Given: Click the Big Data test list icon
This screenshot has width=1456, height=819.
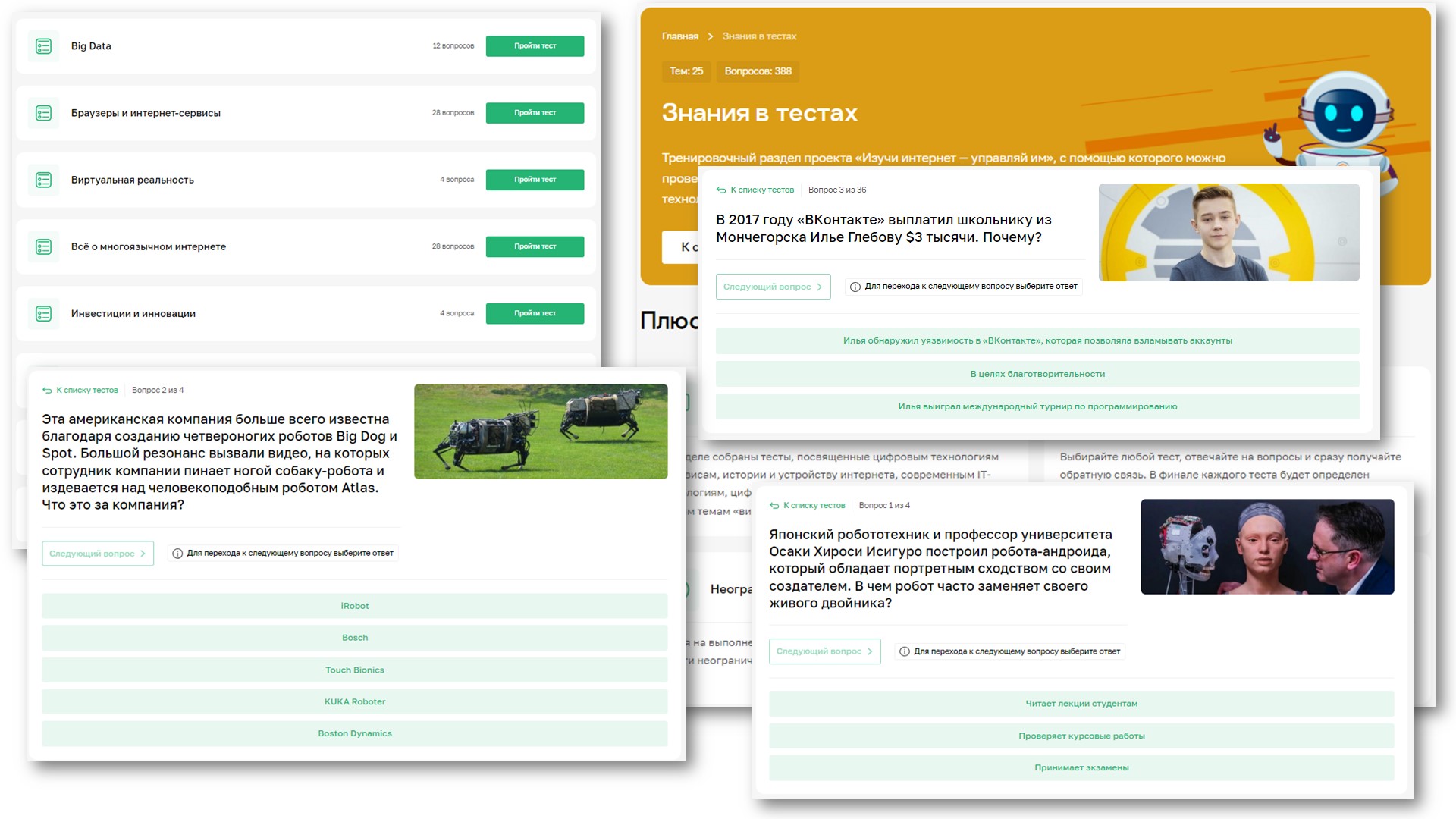Looking at the screenshot, I should pos(44,46).
